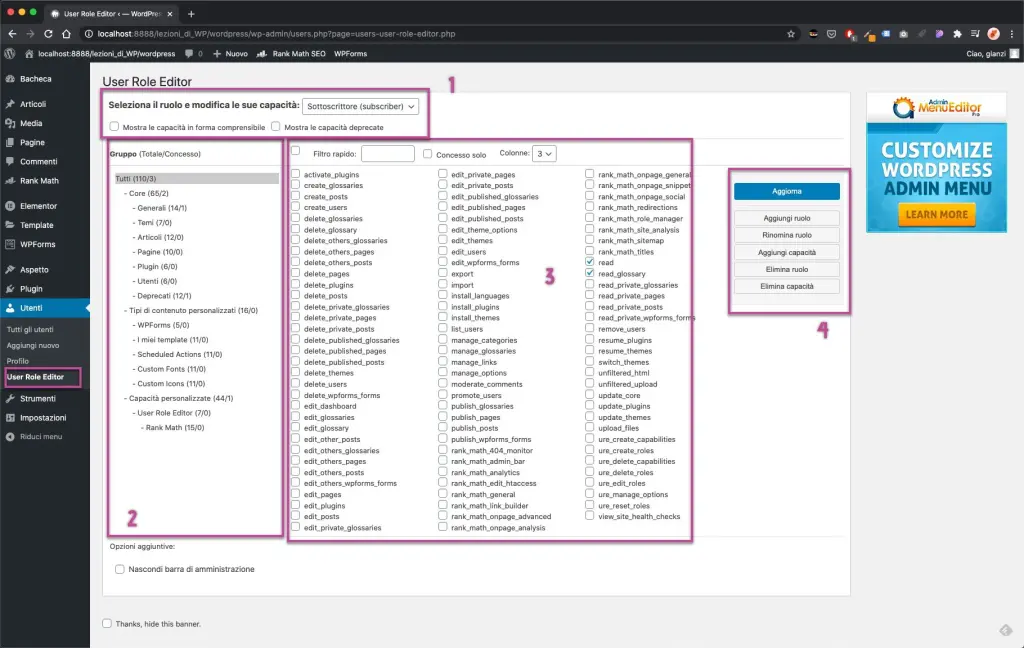
Task: Click the browser address bar URL
Action: (x=276, y=33)
